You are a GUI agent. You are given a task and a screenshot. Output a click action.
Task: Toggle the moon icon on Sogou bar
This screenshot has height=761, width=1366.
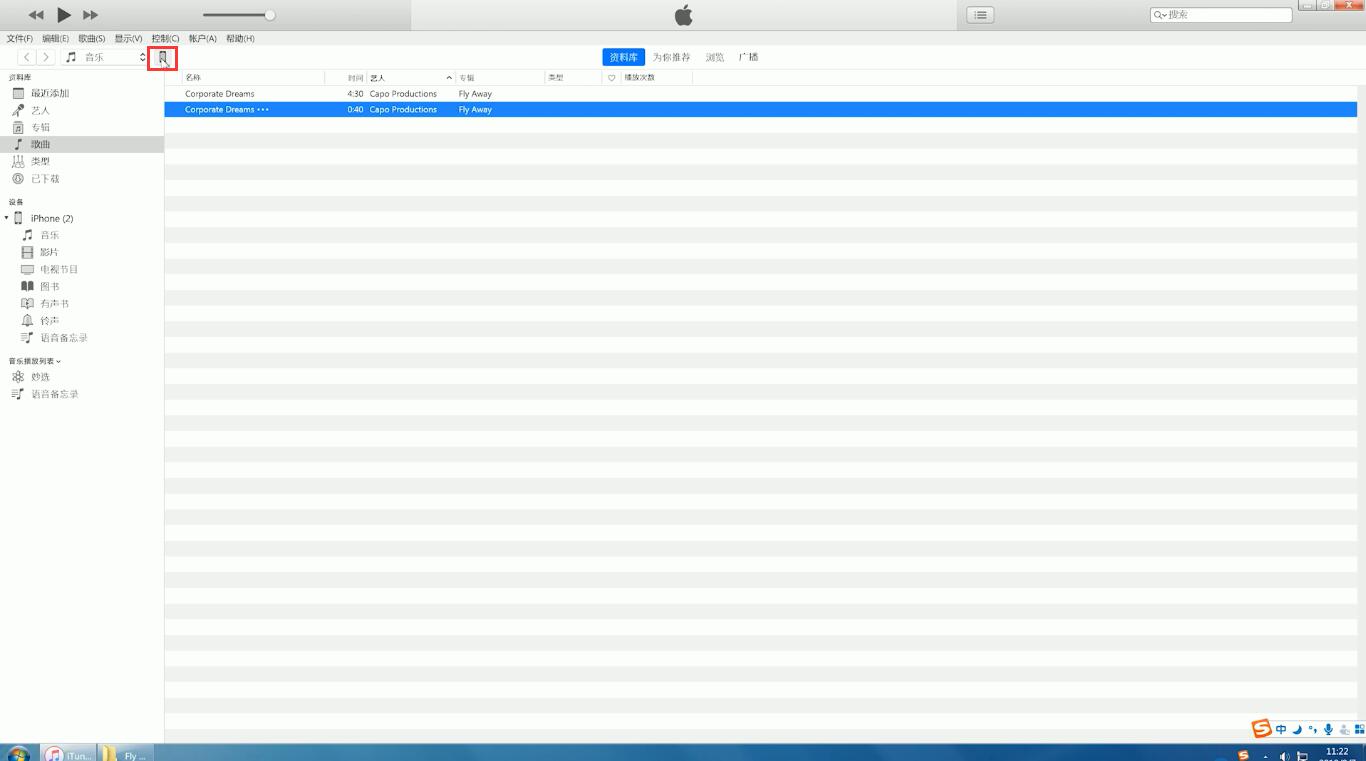click(1297, 730)
